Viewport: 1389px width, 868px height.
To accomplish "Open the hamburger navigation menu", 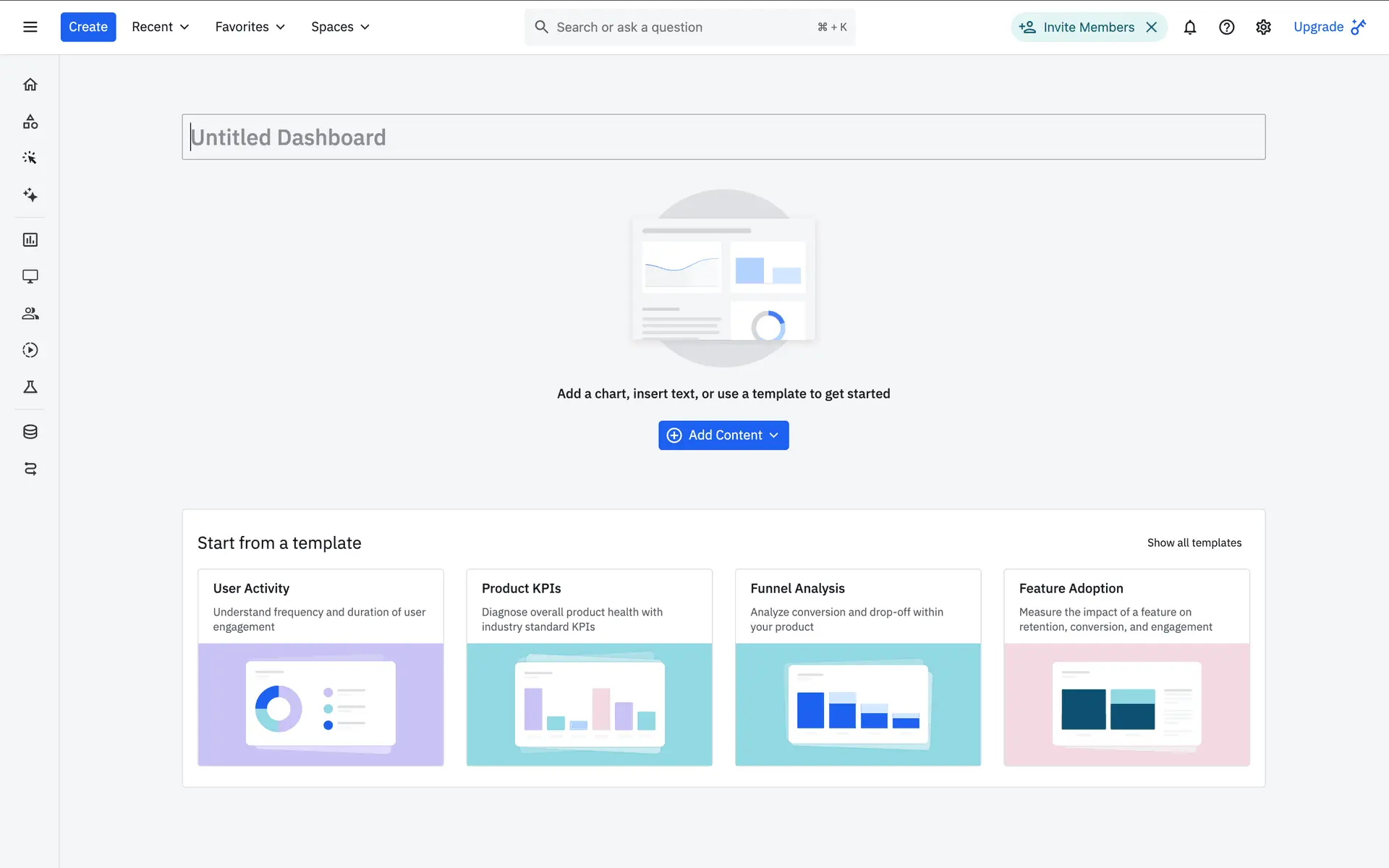I will coord(30,27).
